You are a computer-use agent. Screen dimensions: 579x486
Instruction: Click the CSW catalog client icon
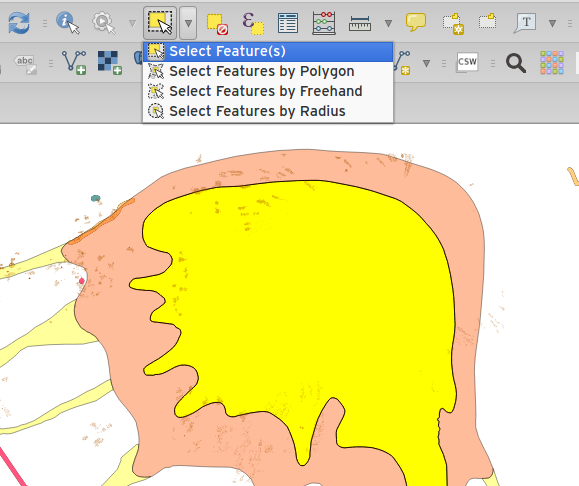point(467,62)
